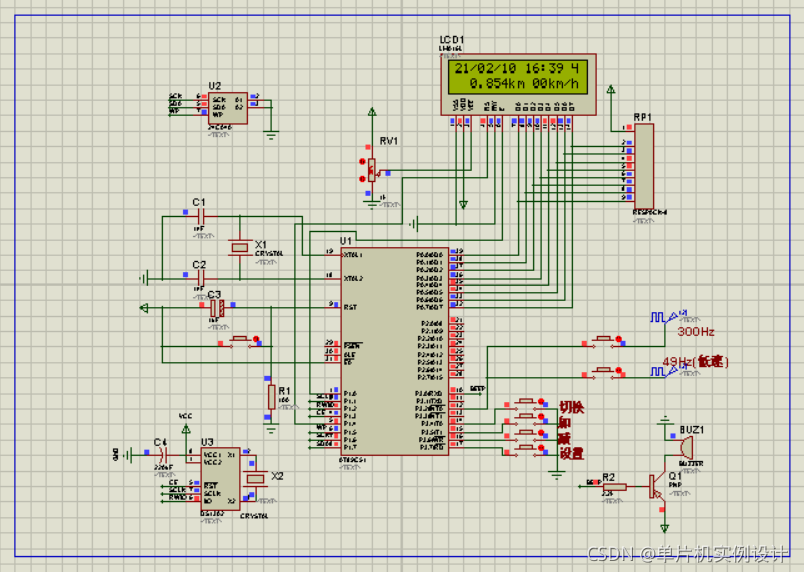Toggle the push button on 49Hz line

coord(604,372)
